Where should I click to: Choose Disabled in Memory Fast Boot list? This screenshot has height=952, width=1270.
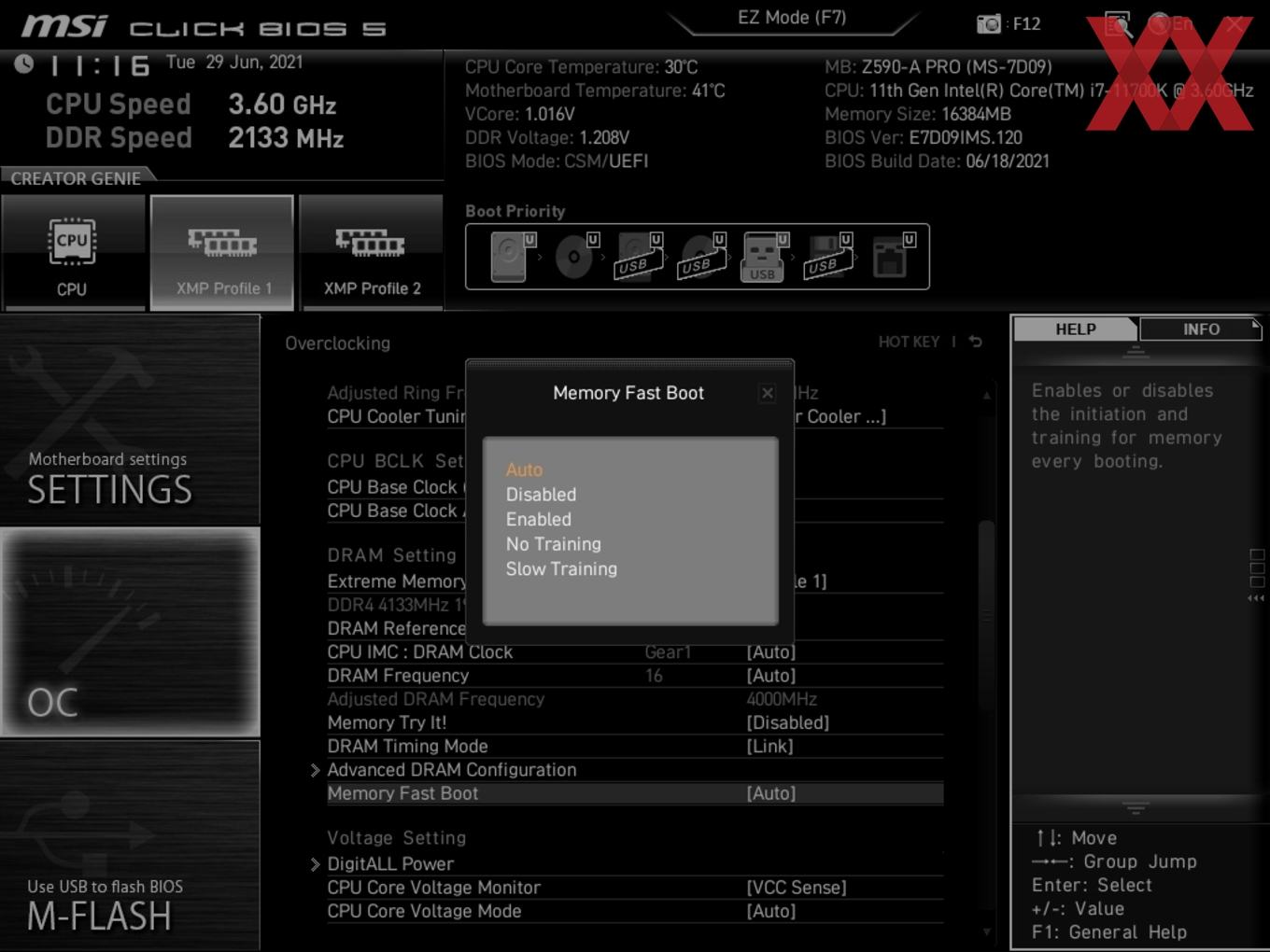[541, 495]
